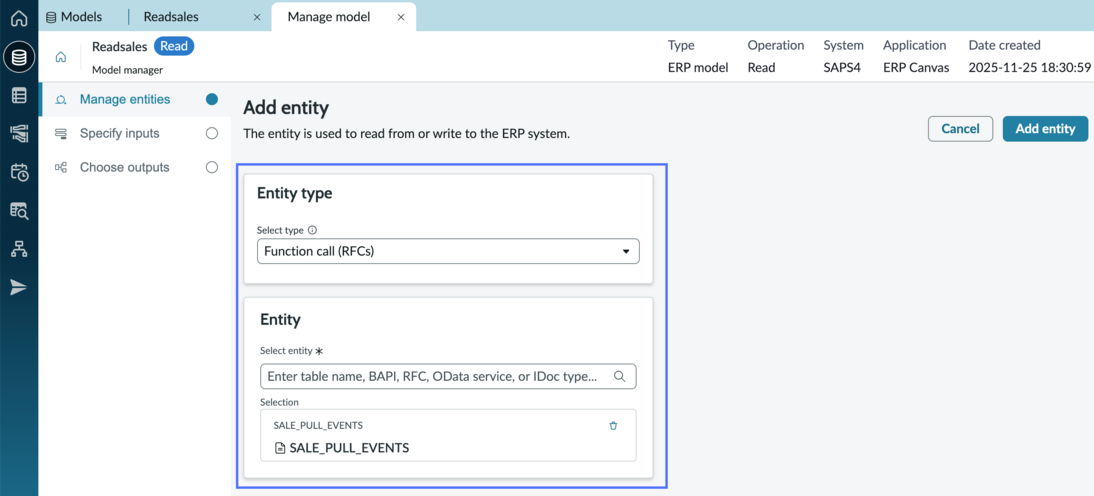
Task: Click the blue Add entity button
Action: [x=1045, y=128]
